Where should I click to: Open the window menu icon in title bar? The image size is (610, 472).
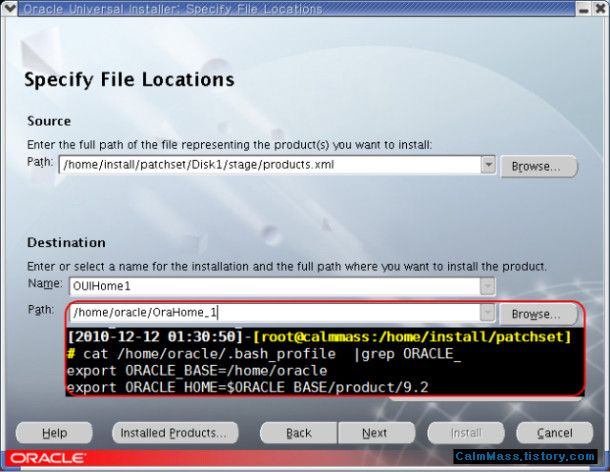(9, 8)
